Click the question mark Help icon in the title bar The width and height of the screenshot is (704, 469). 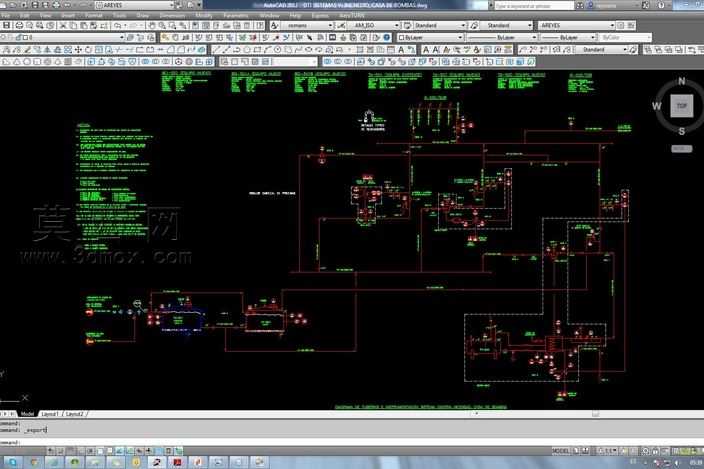[x=661, y=5]
